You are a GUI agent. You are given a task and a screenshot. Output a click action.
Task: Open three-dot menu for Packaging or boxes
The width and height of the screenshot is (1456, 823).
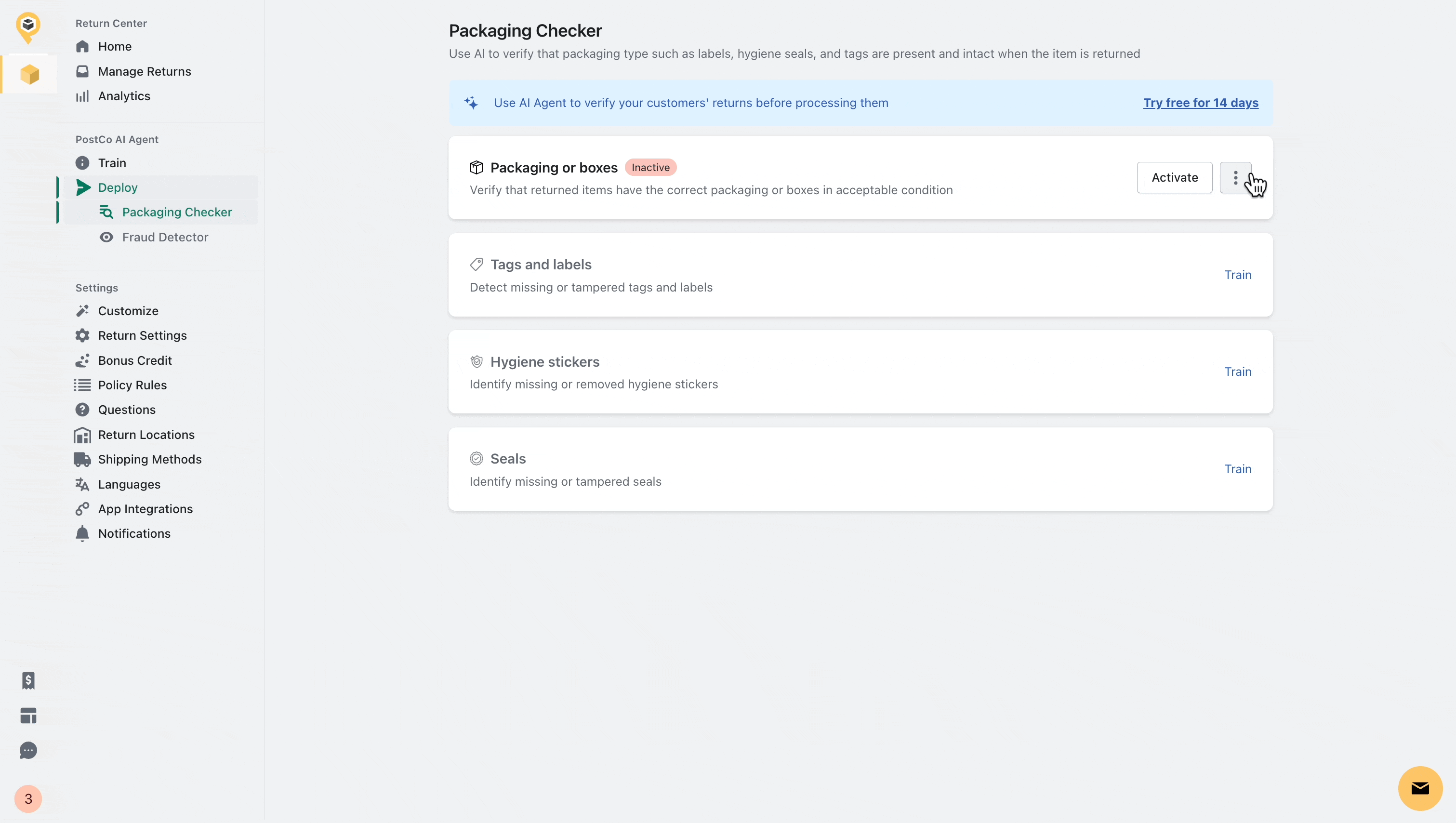coord(1235,177)
